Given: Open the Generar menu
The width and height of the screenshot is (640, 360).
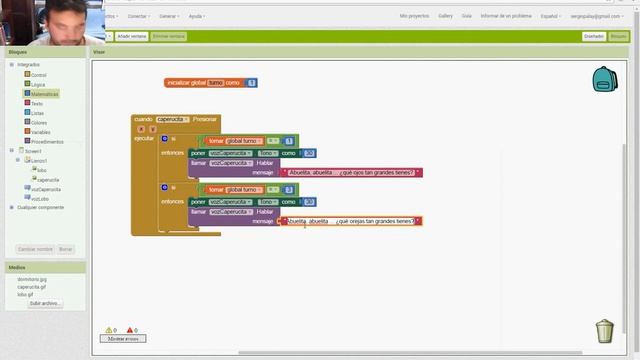Looking at the screenshot, I should coord(169,16).
